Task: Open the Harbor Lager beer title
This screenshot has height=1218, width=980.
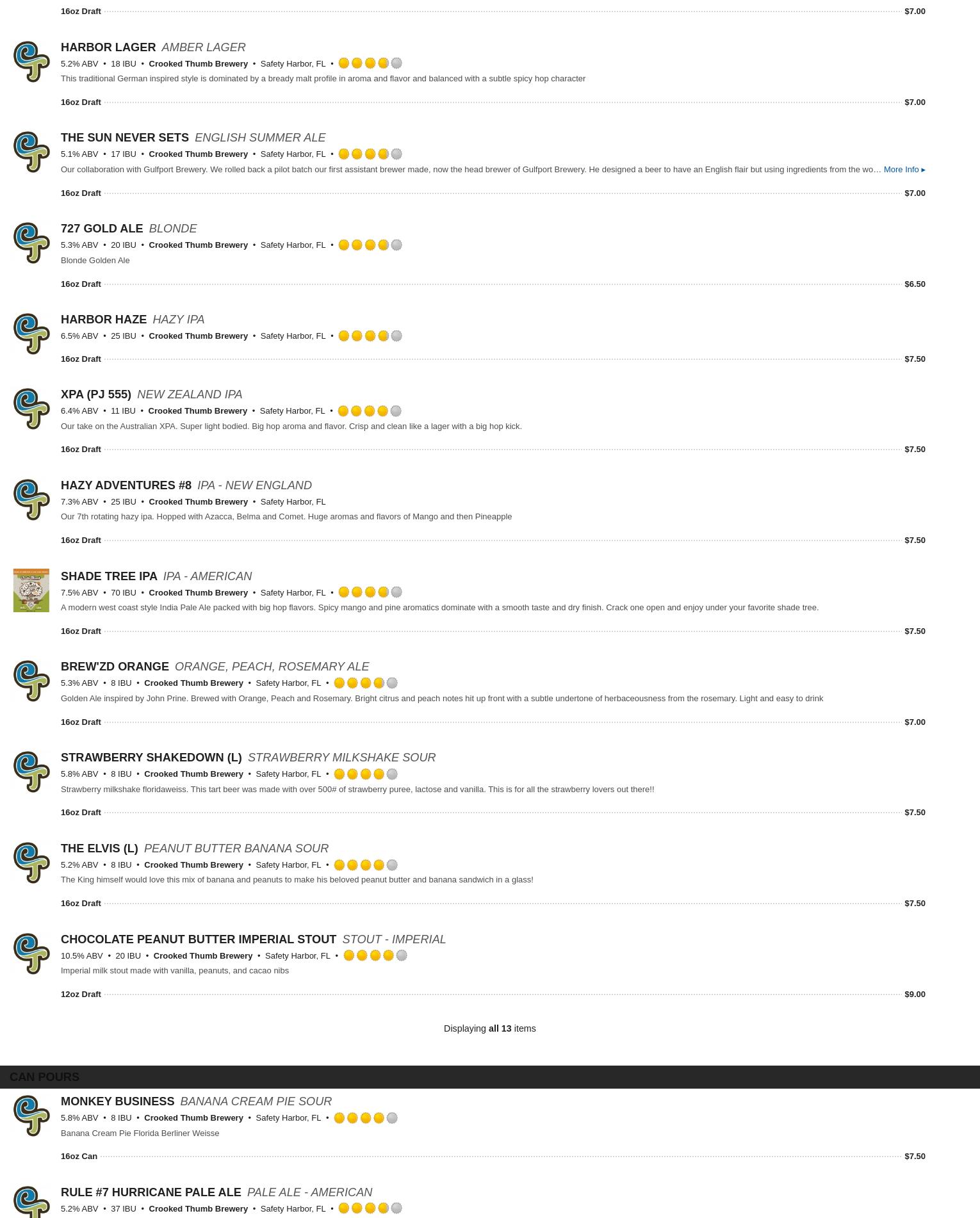Action: click(x=108, y=47)
